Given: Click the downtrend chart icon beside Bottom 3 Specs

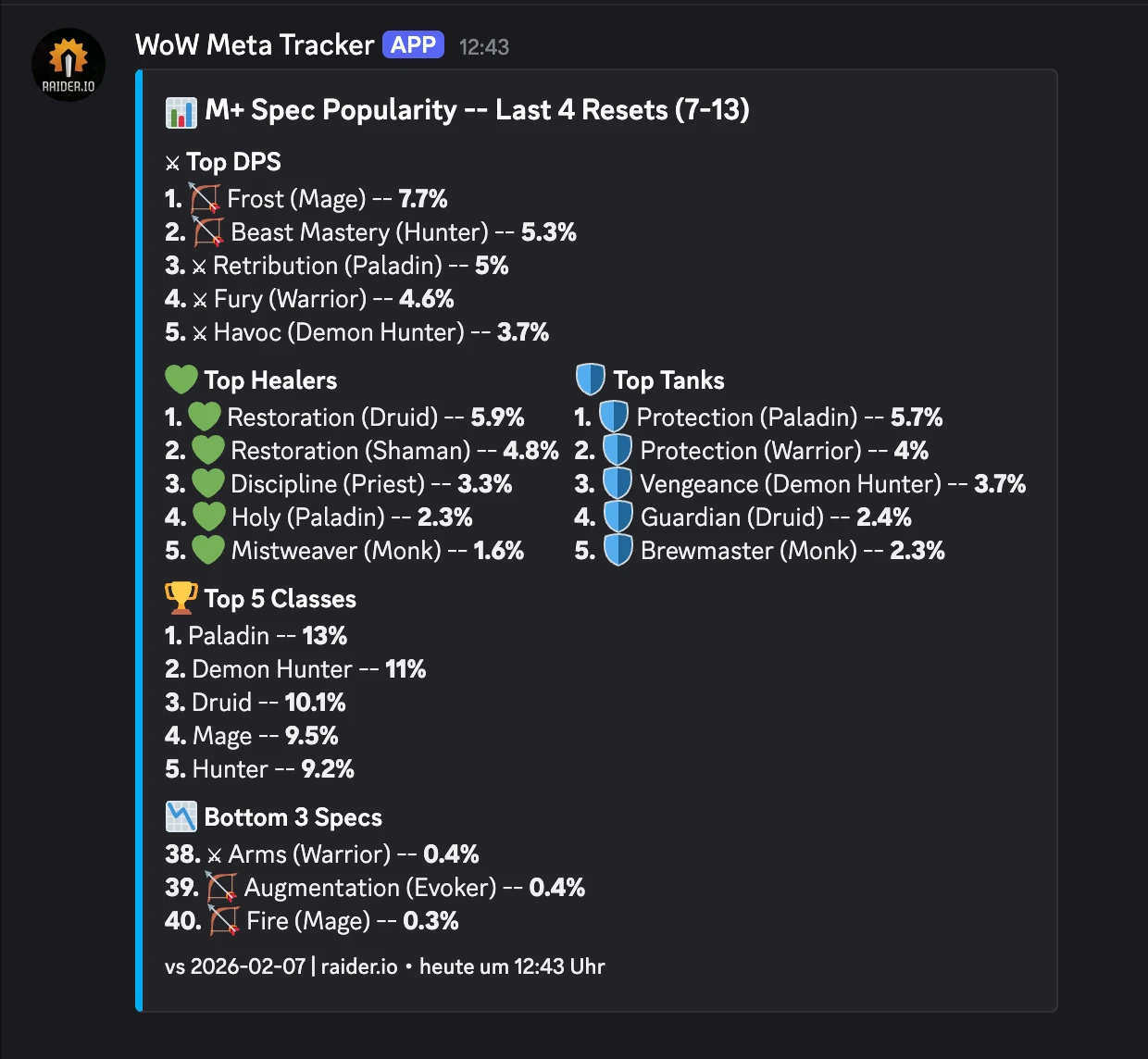Looking at the screenshot, I should click(181, 816).
